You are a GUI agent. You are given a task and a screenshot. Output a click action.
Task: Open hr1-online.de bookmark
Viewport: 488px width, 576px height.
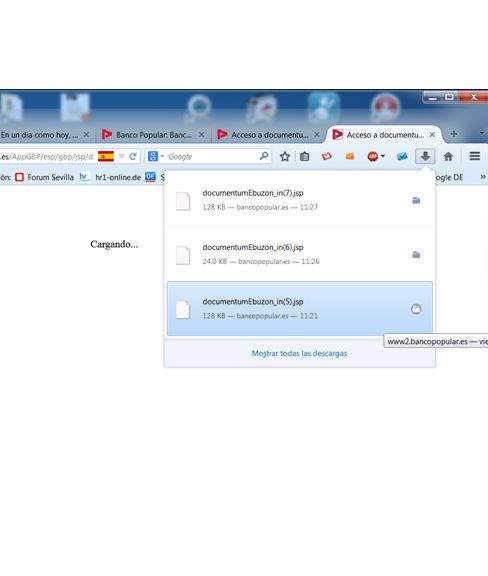pyautogui.click(x=111, y=177)
